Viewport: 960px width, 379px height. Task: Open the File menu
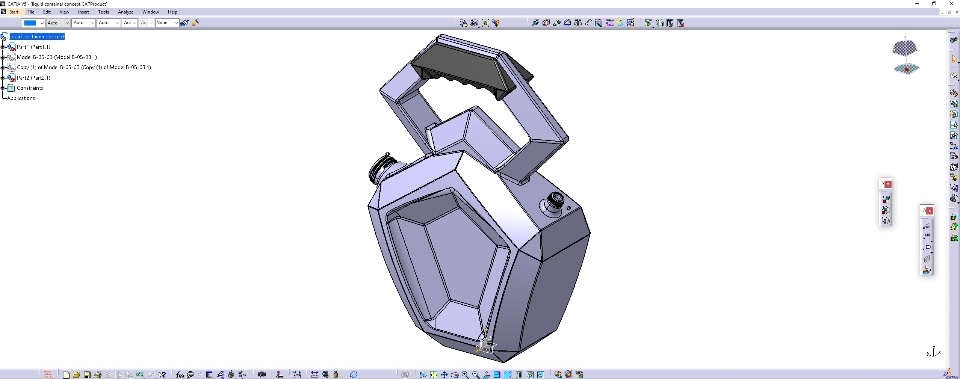[x=31, y=12]
